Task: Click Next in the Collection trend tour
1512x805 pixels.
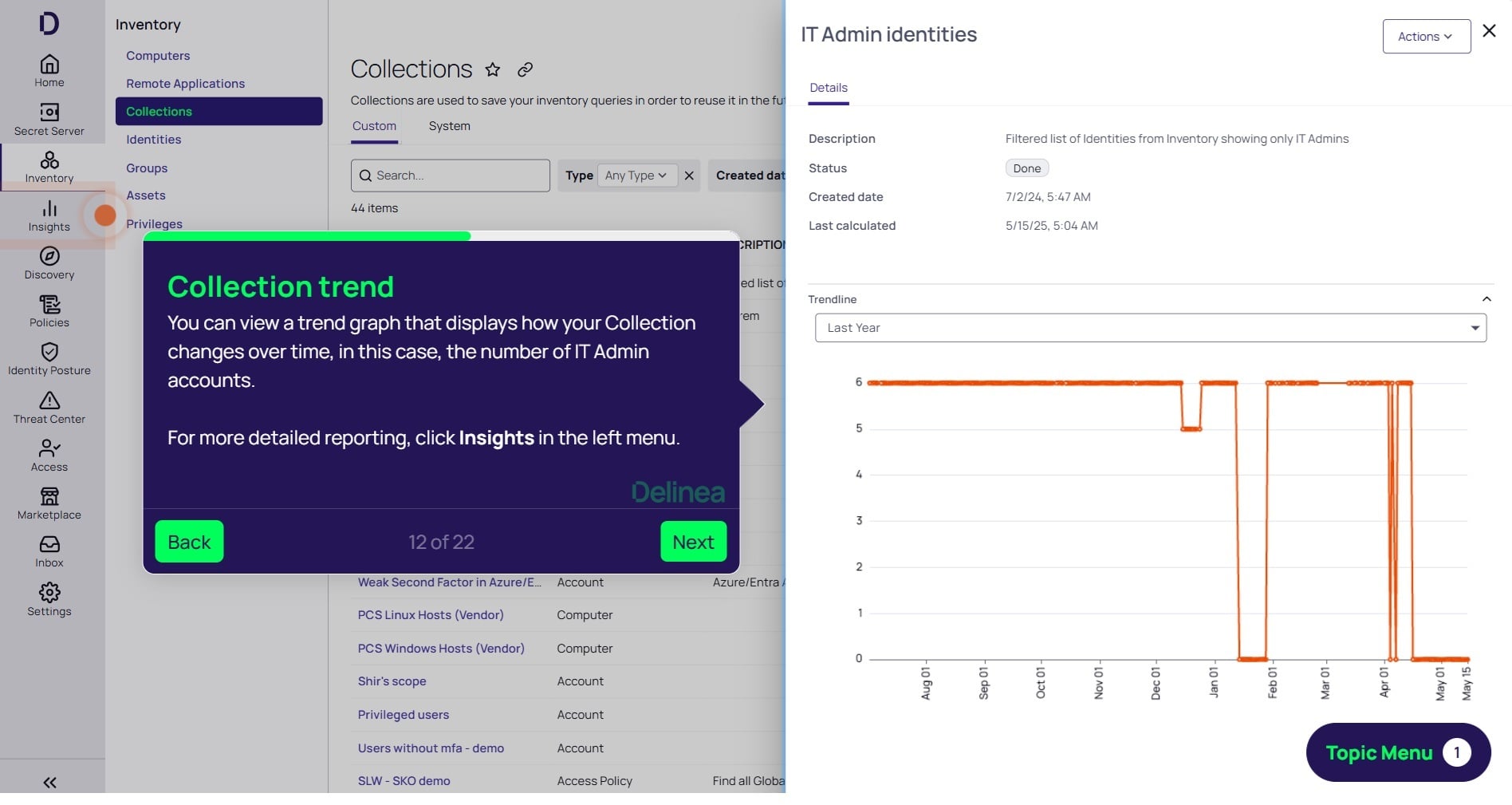Action: click(693, 542)
